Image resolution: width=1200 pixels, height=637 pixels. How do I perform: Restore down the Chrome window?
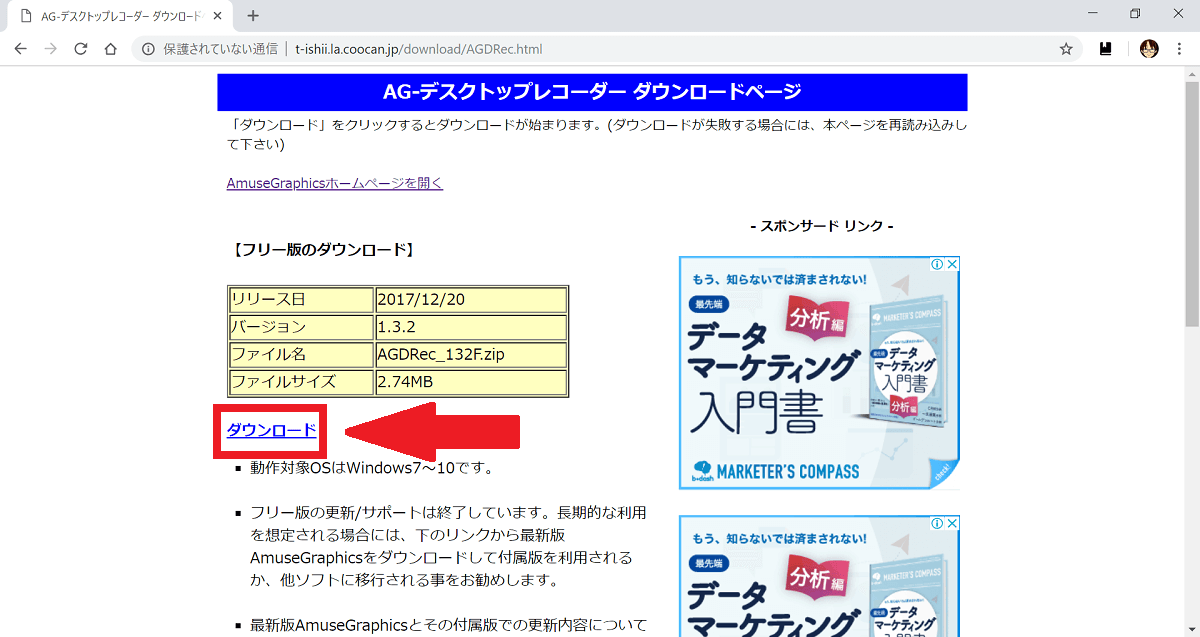click(1135, 14)
